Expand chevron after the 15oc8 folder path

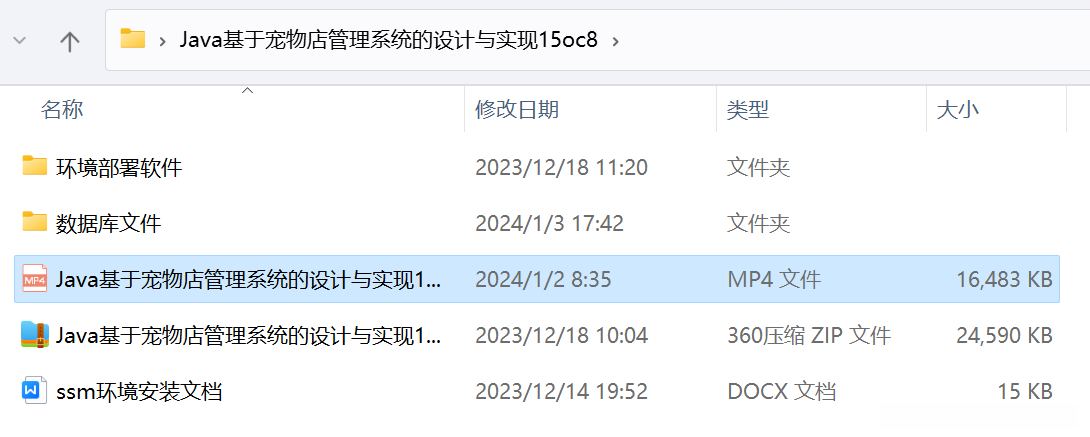point(615,40)
